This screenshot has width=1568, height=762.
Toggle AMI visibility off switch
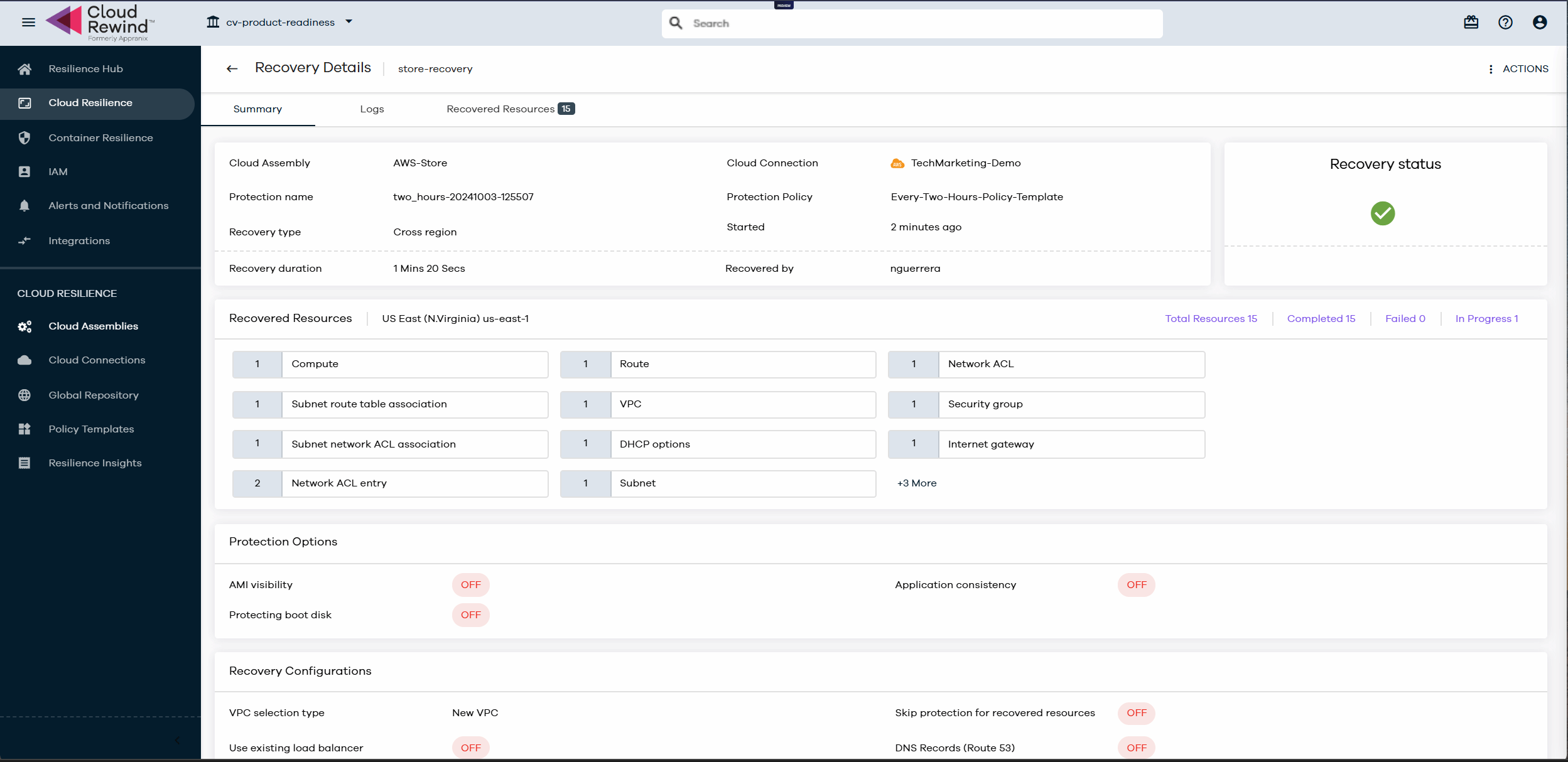click(470, 584)
